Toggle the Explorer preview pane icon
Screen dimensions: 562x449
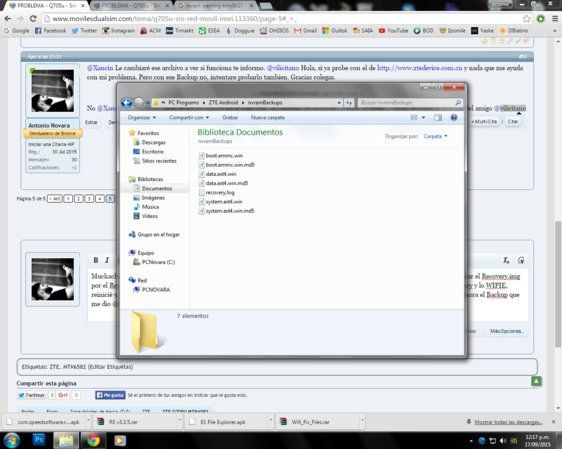[x=438, y=118]
